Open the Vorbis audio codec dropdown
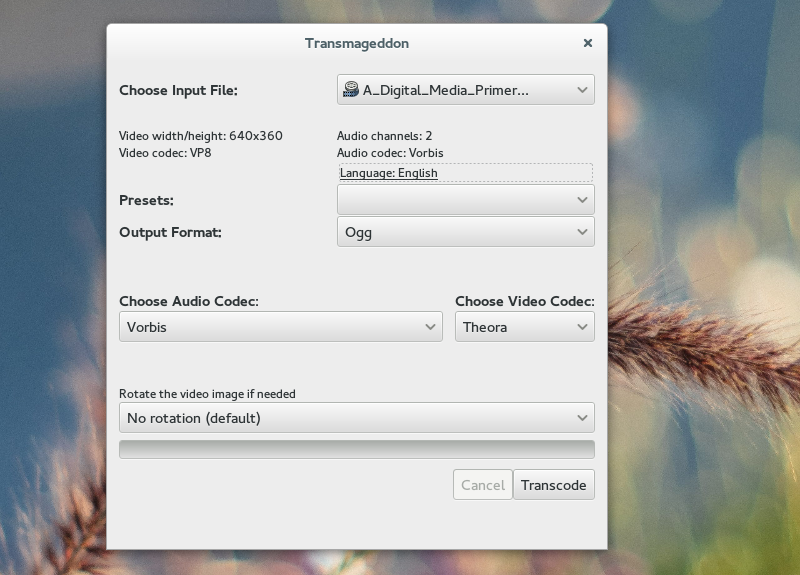Viewport: 800px width, 575px height. click(281, 327)
